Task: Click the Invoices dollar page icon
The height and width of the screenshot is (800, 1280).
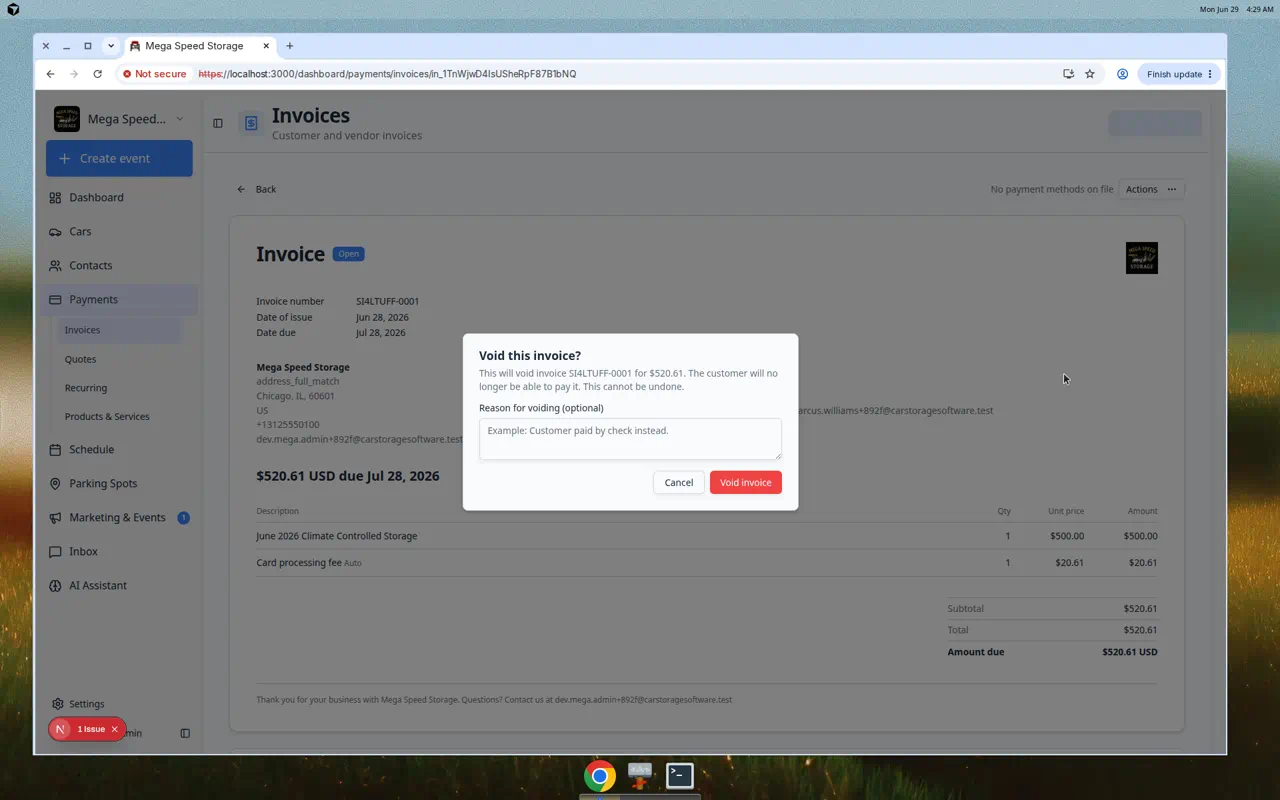Action: tap(251, 123)
